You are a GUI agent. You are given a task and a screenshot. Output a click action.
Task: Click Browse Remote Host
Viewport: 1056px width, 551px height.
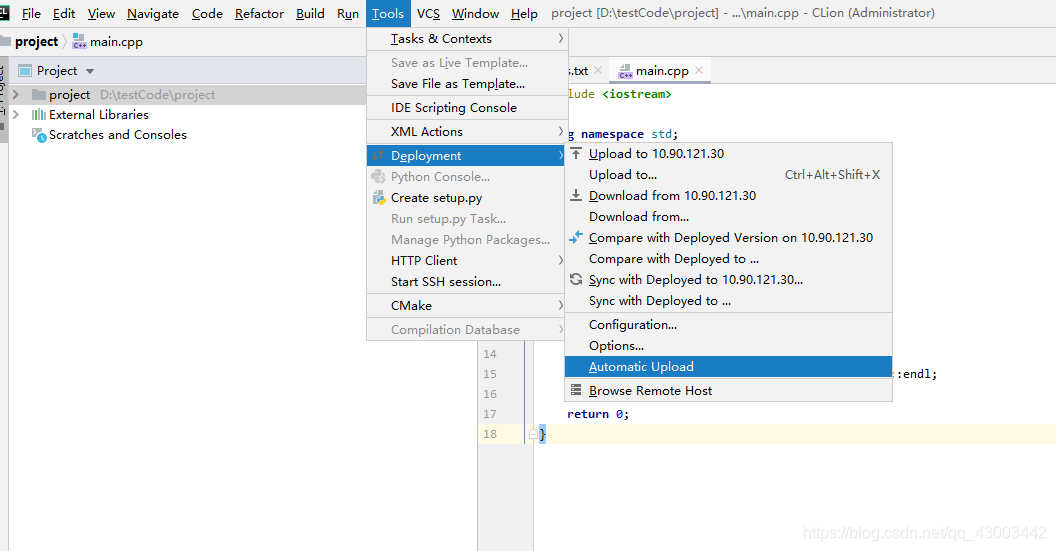[x=728, y=391]
